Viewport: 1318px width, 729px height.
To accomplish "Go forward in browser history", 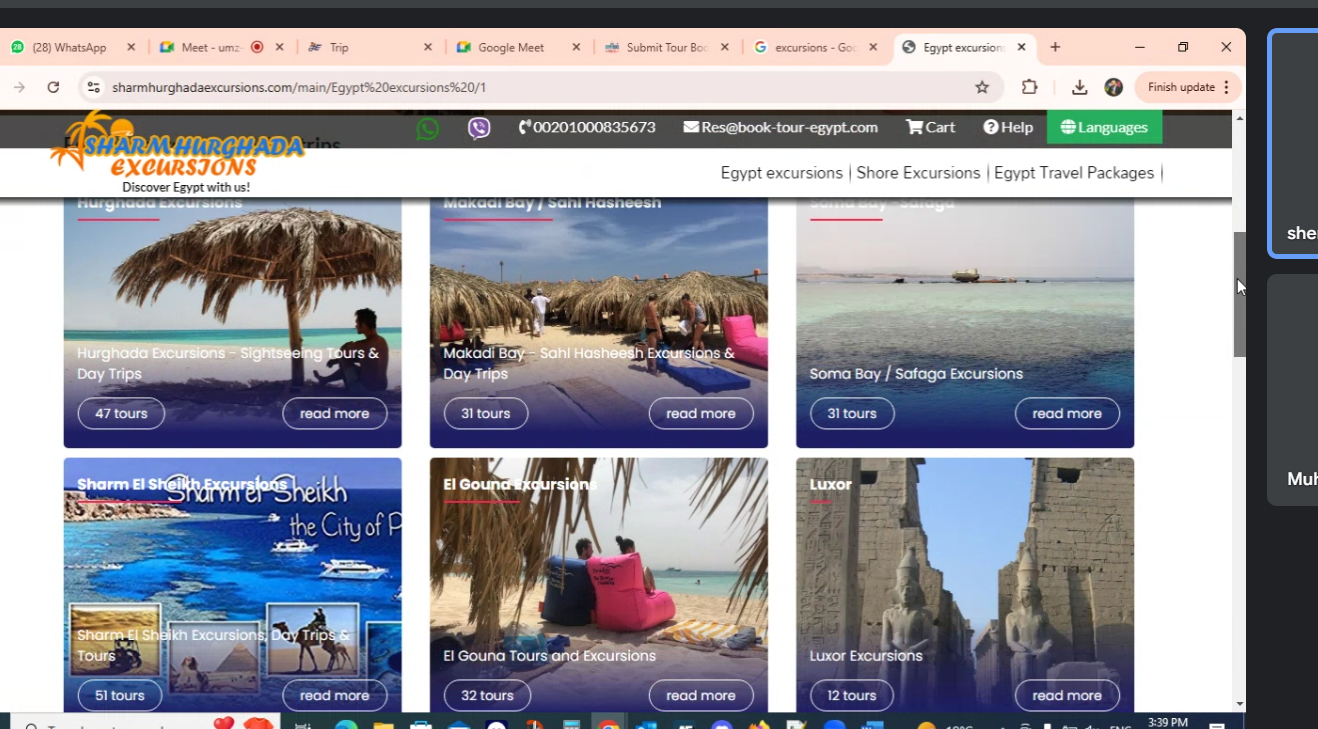I will point(19,87).
